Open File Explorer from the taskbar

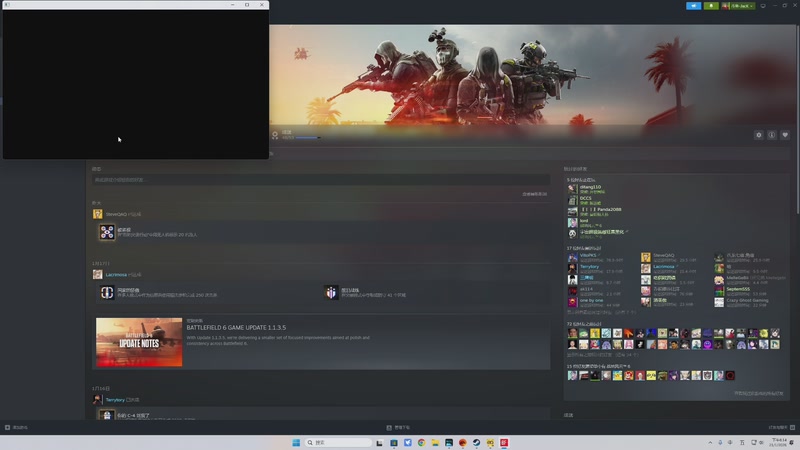click(435, 442)
